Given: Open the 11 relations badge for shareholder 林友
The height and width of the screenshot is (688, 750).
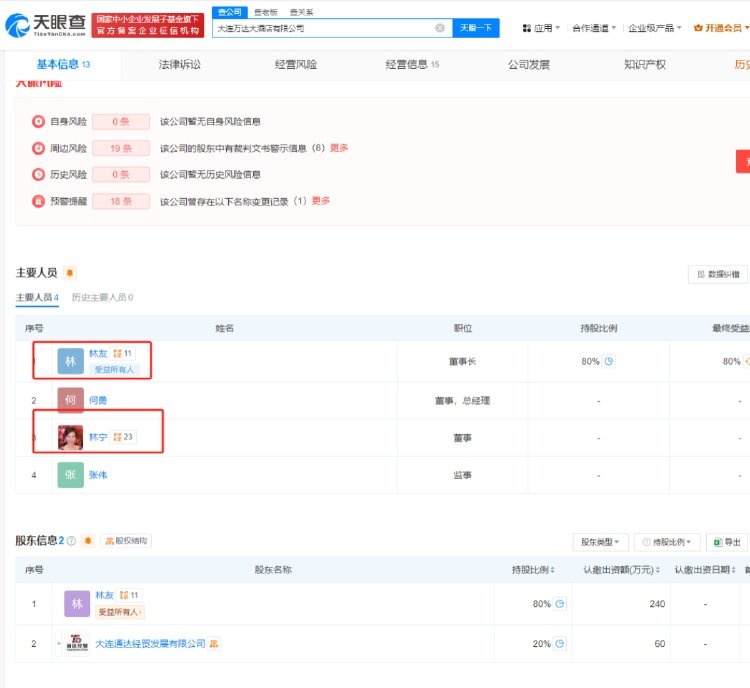Looking at the screenshot, I should 129,595.
